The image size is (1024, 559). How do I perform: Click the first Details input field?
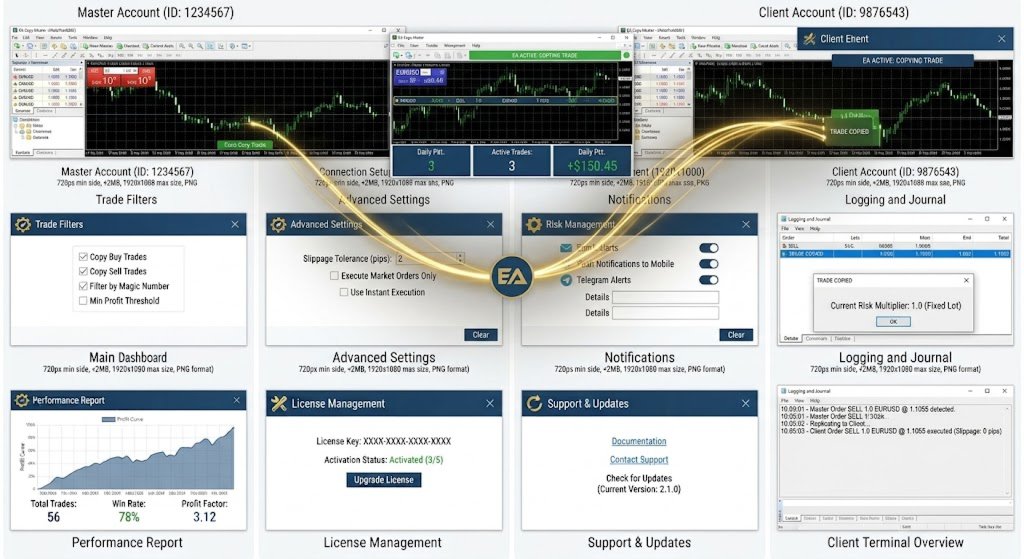click(665, 297)
